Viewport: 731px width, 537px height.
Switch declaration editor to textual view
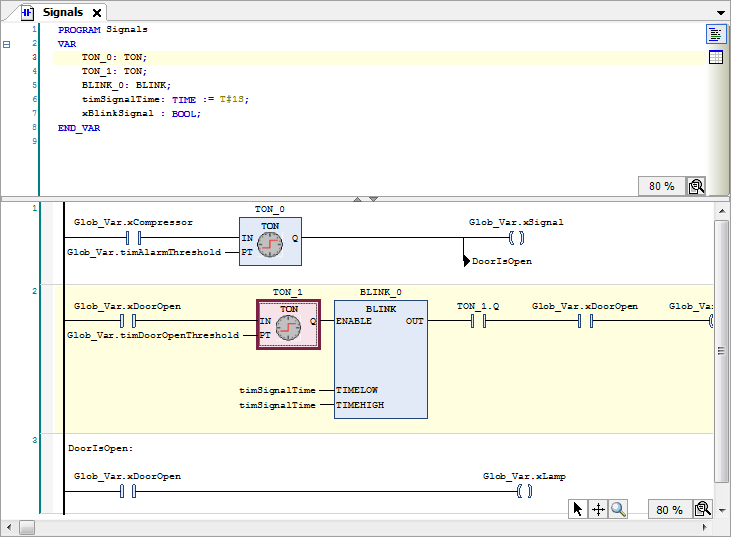pos(716,34)
